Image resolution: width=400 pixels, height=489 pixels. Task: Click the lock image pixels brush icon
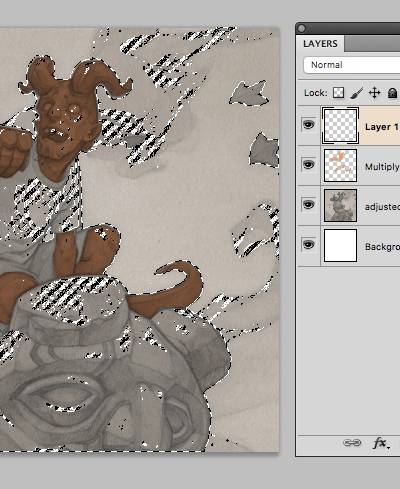(357, 93)
